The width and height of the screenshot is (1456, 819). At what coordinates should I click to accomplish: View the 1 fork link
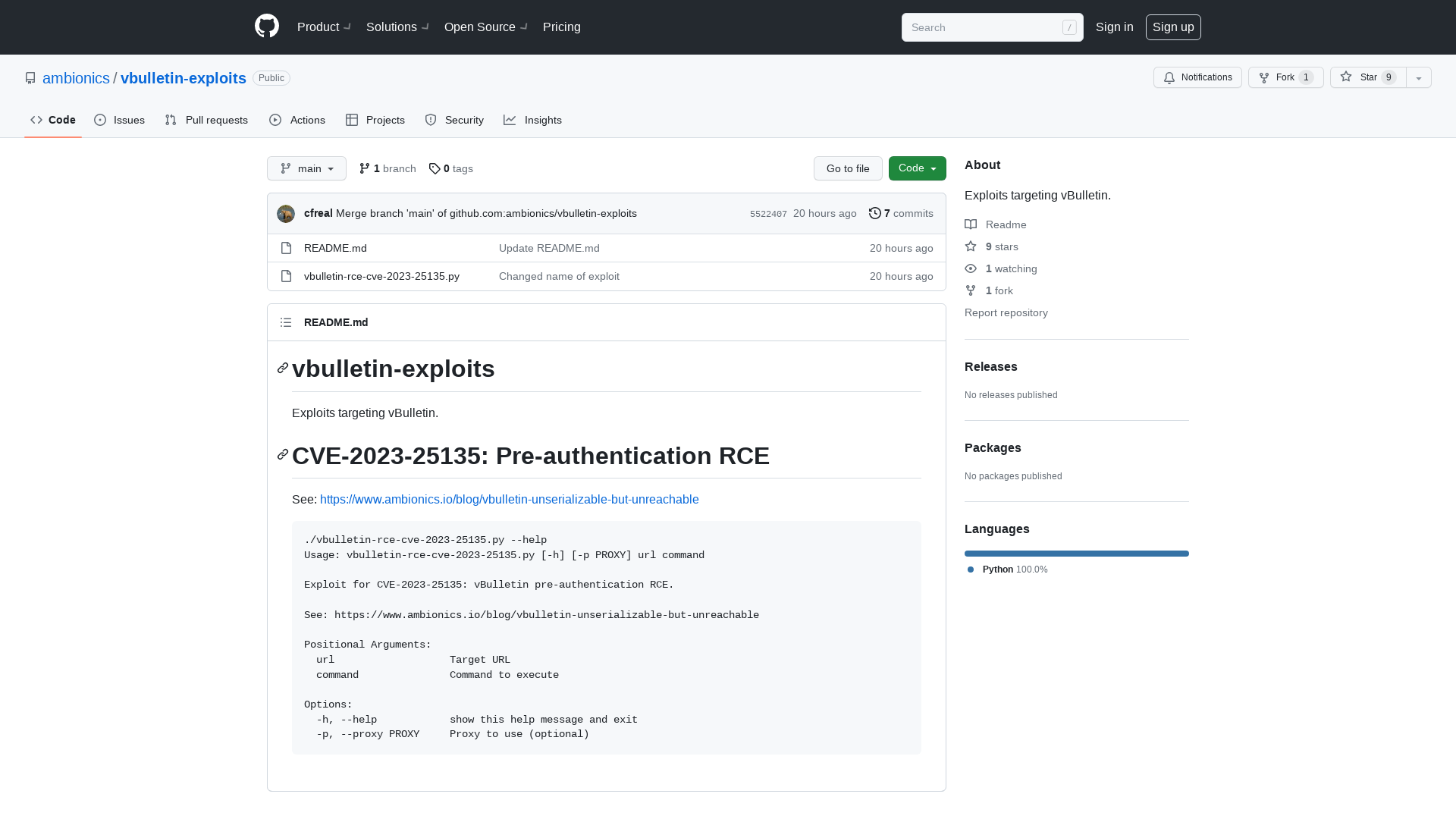(x=989, y=290)
